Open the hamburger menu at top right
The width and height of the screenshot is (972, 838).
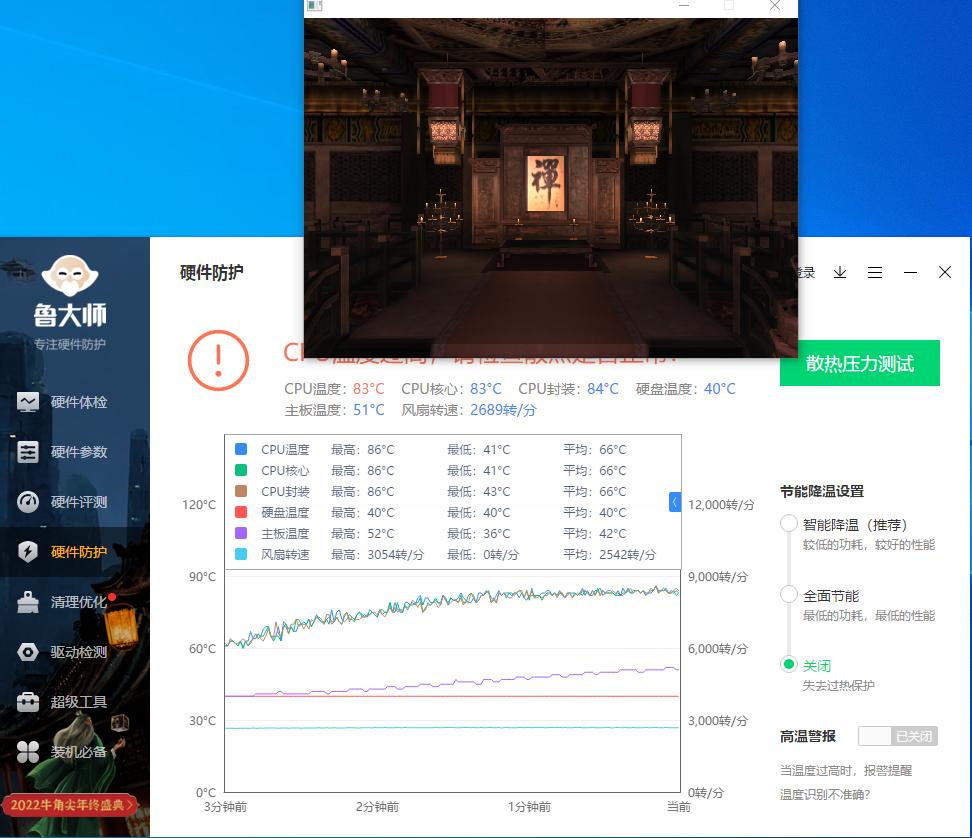[875, 272]
